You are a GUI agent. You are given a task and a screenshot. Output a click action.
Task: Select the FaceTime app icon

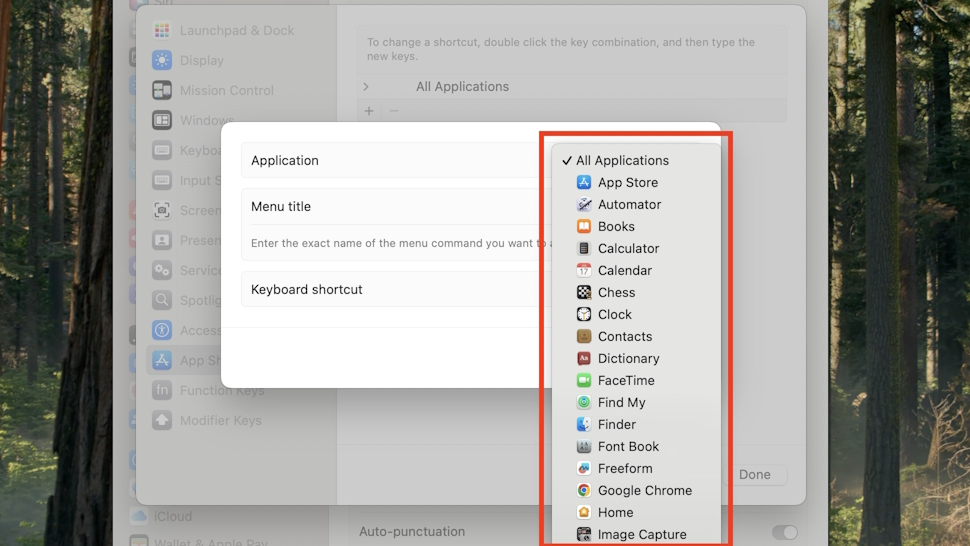(583, 380)
